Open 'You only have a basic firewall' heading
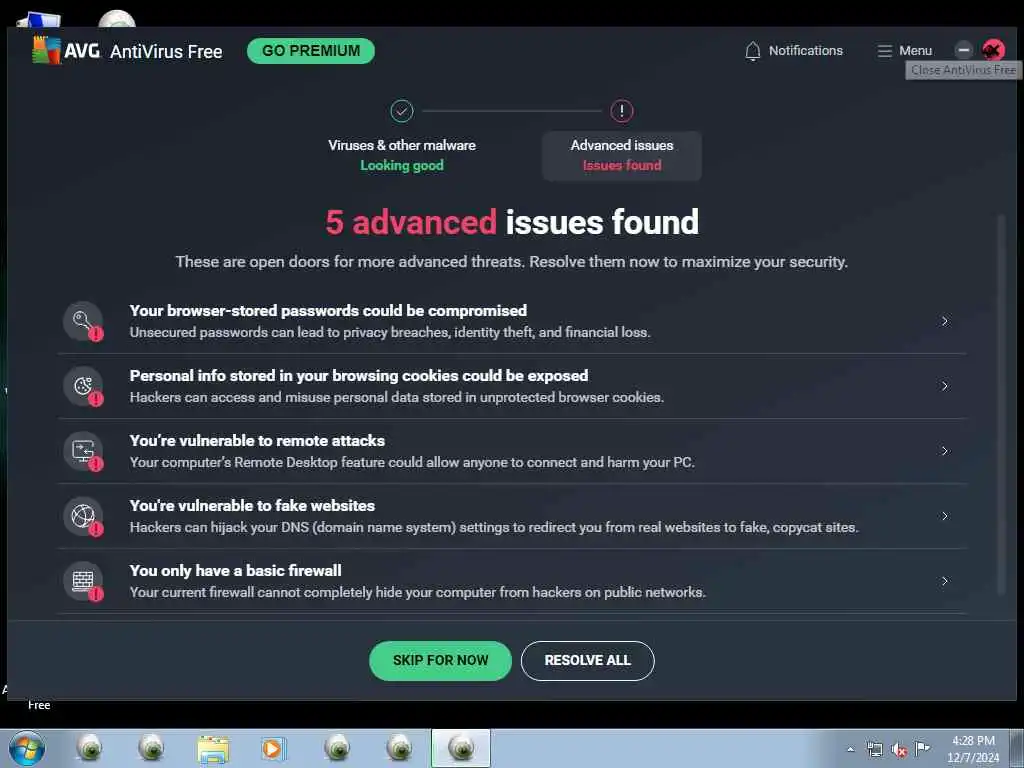 [235, 570]
